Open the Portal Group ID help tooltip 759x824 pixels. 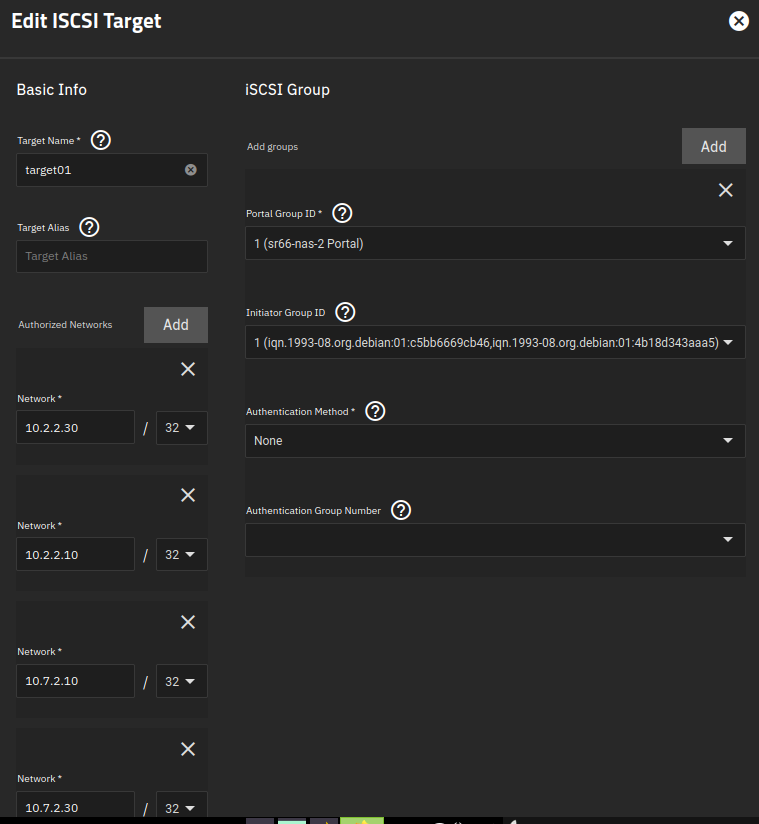pyautogui.click(x=341, y=213)
